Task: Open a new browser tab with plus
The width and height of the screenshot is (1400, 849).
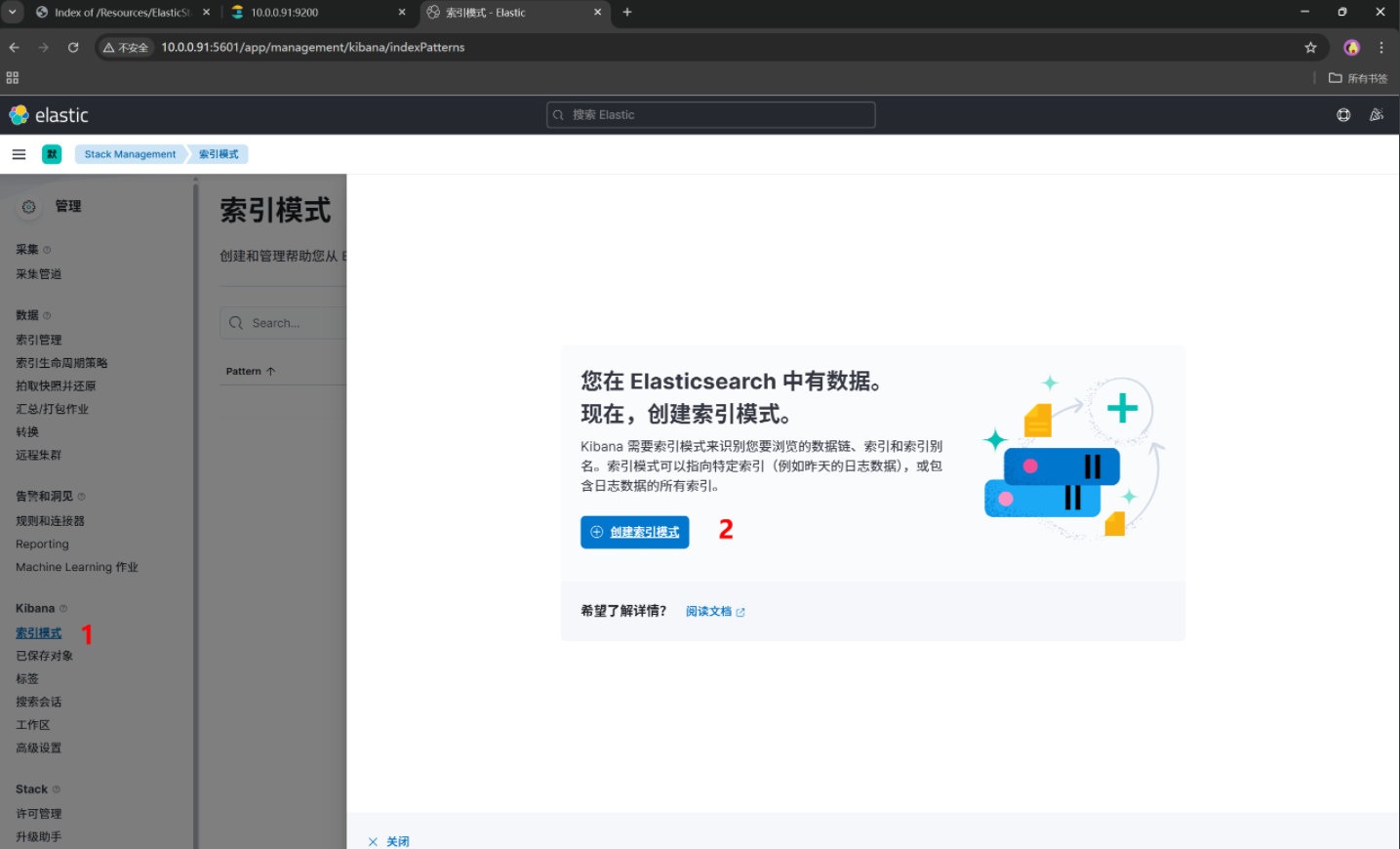Action: click(627, 13)
